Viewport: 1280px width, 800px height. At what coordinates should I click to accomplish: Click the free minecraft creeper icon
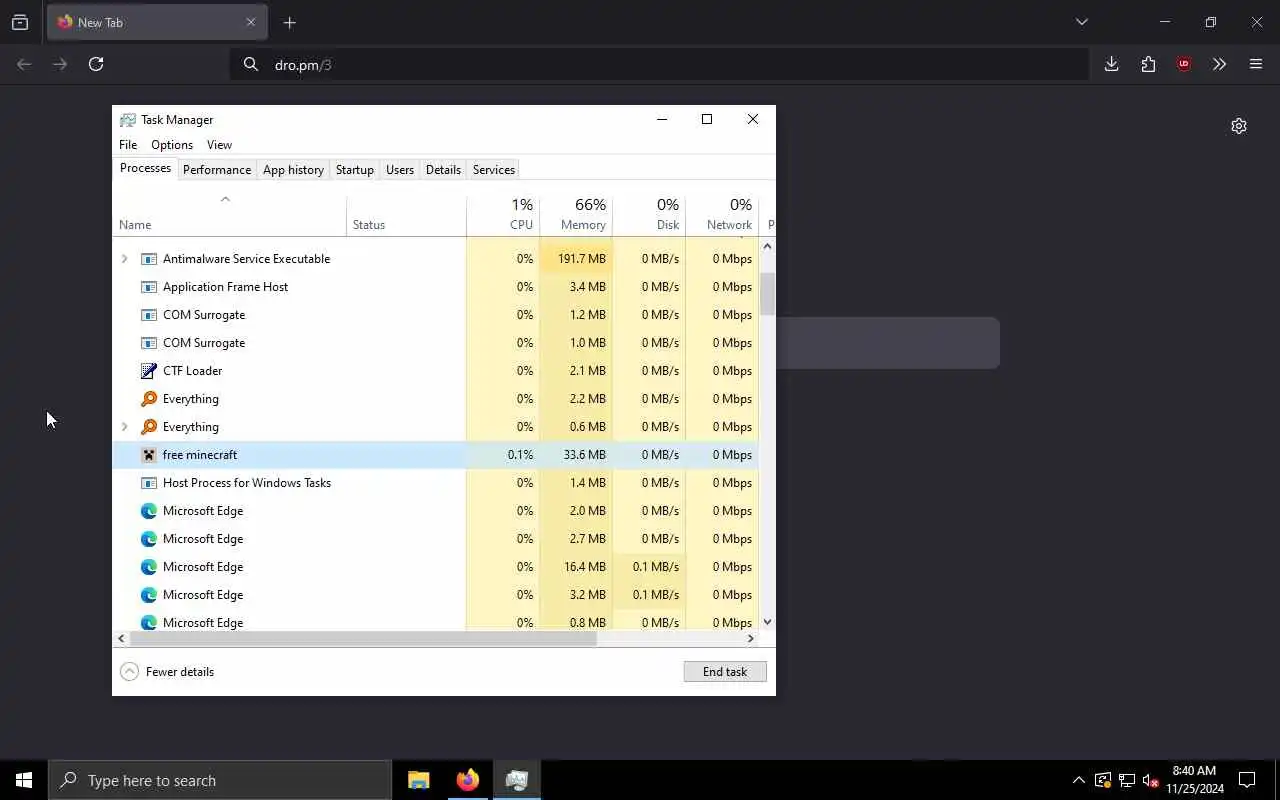[149, 455]
